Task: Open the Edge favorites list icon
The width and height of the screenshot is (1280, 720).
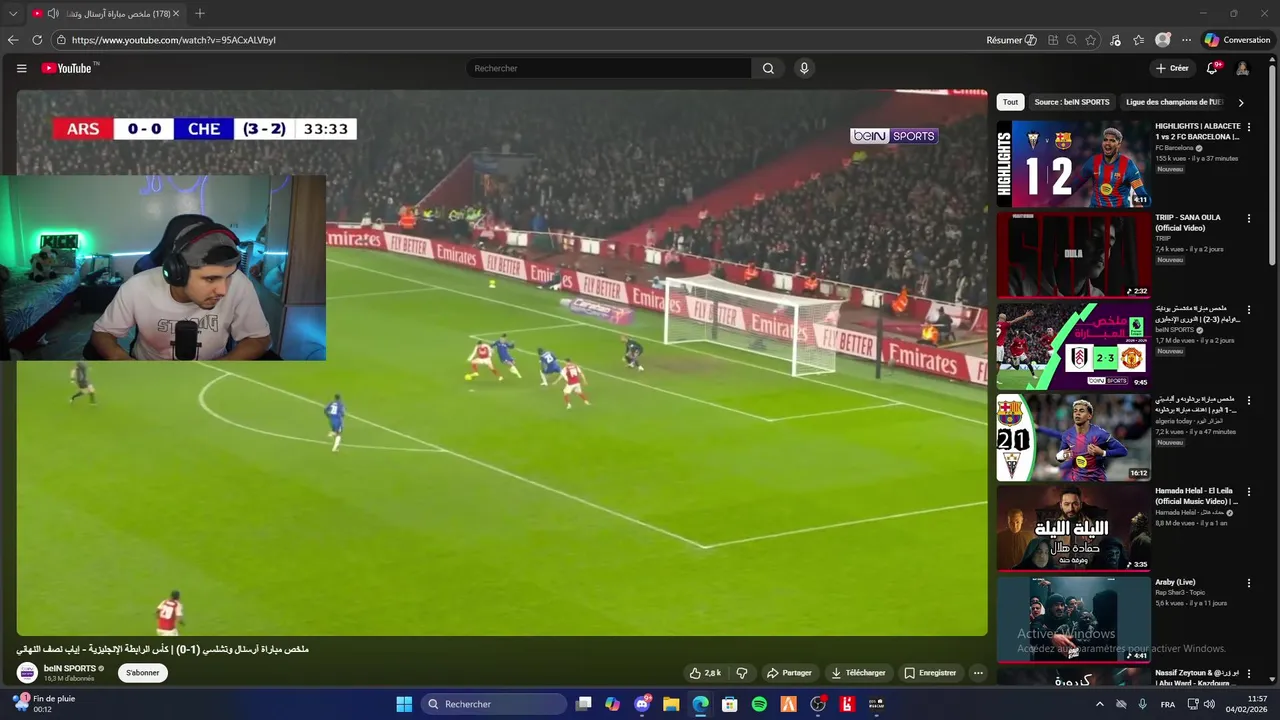Action: tap(1139, 40)
